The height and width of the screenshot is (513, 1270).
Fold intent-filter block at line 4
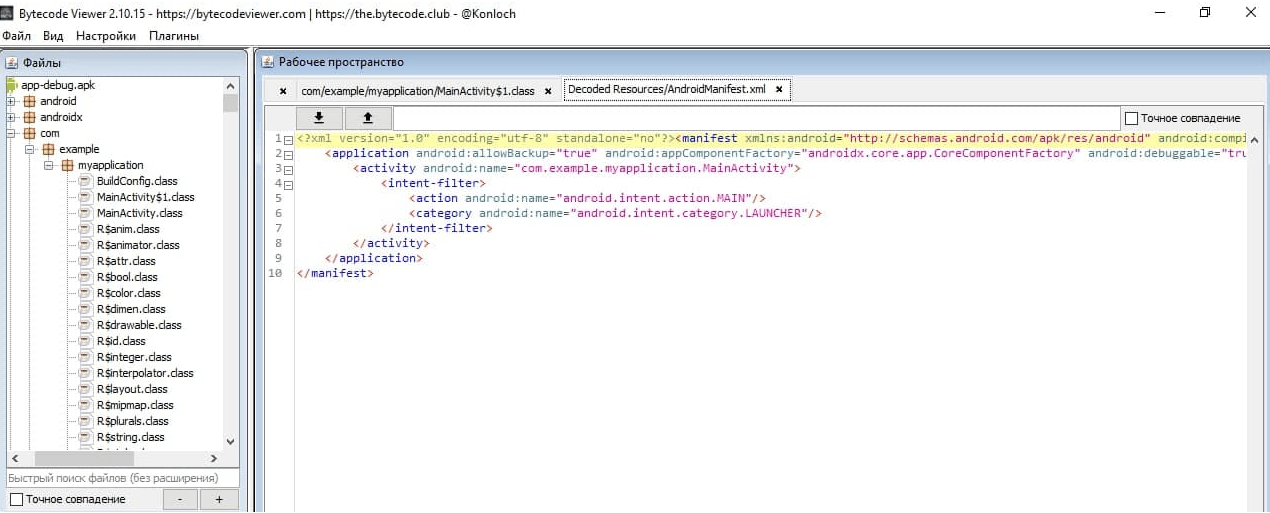[x=288, y=184]
